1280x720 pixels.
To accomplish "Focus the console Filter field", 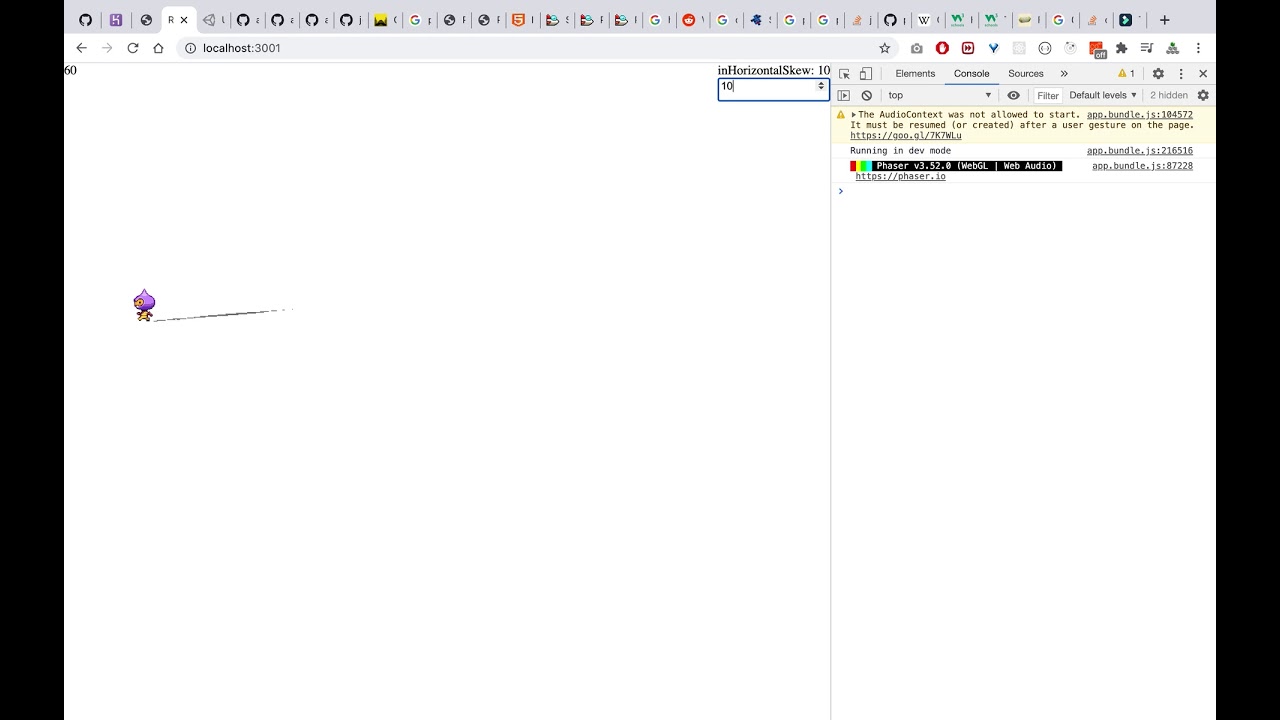I will (x=1047, y=96).
